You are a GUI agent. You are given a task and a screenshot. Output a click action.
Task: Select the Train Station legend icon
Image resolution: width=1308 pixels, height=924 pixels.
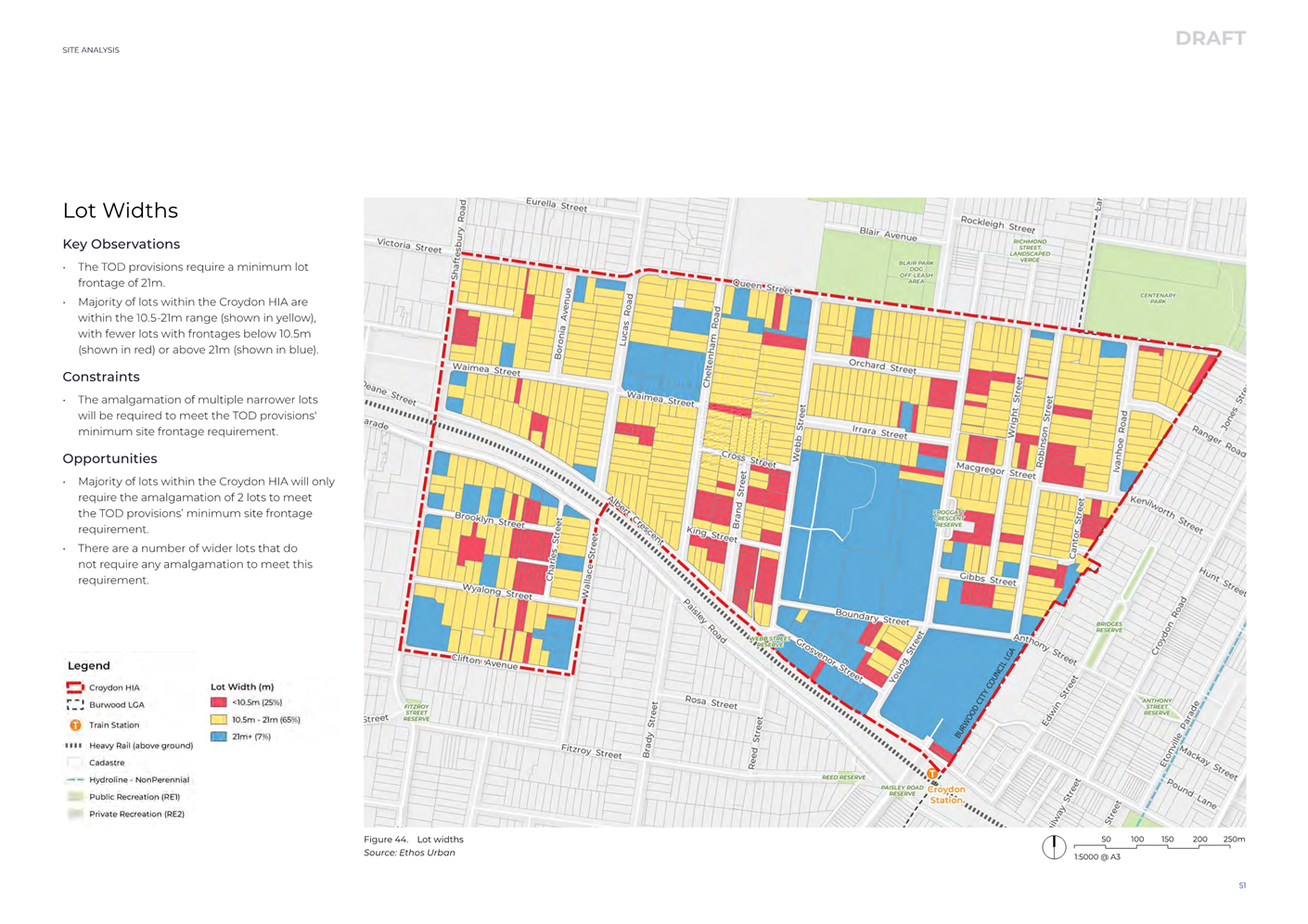[x=75, y=725]
